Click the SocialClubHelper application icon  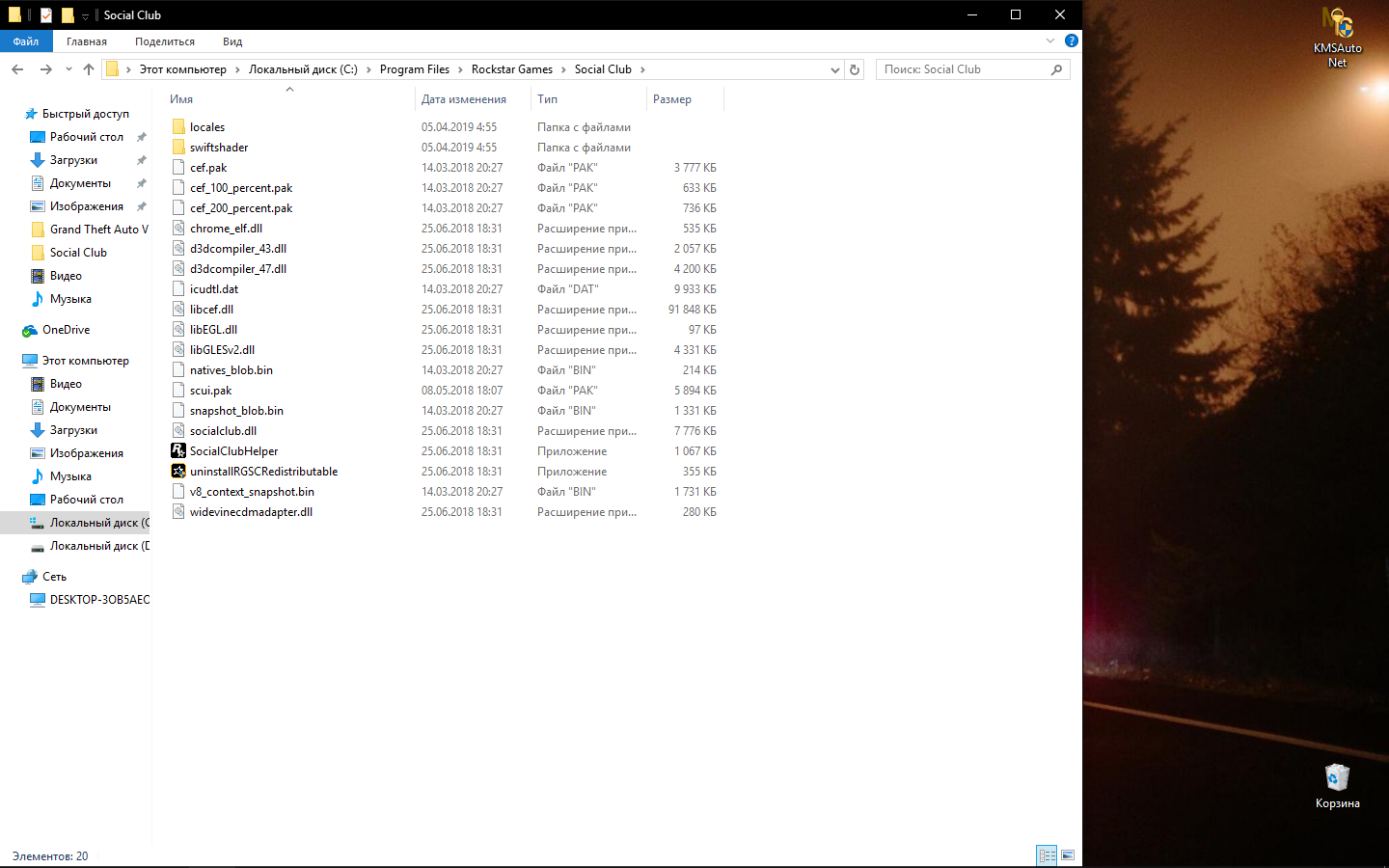tap(178, 450)
